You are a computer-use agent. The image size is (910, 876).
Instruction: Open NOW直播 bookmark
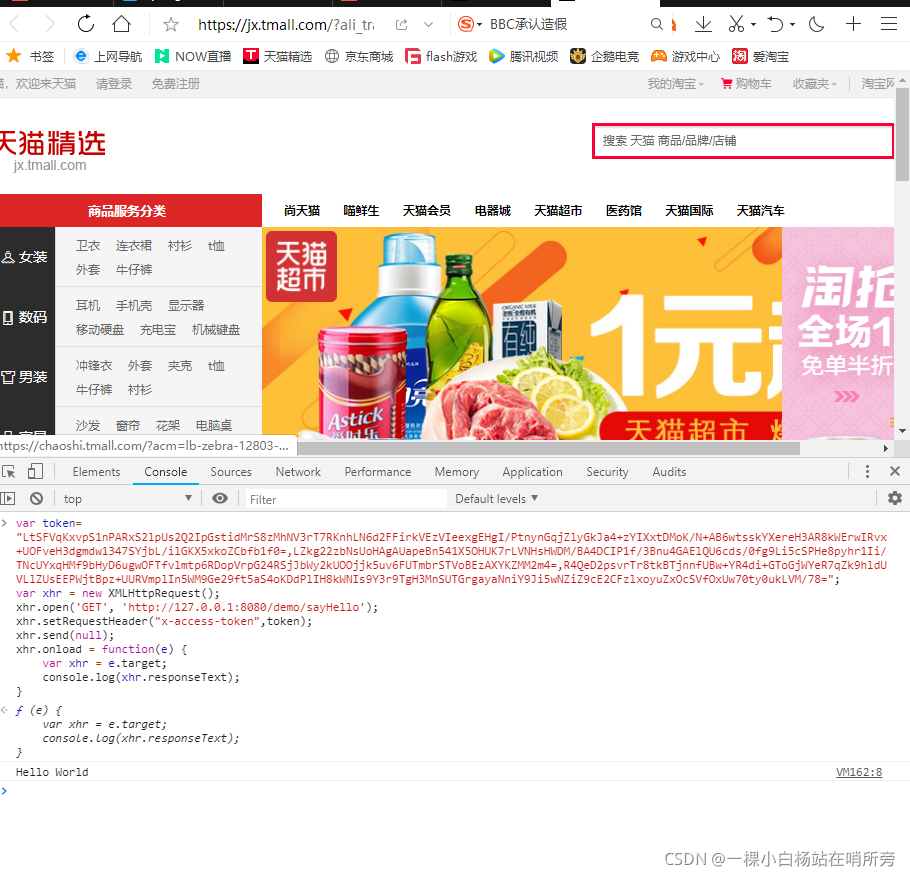pos(193,56)
